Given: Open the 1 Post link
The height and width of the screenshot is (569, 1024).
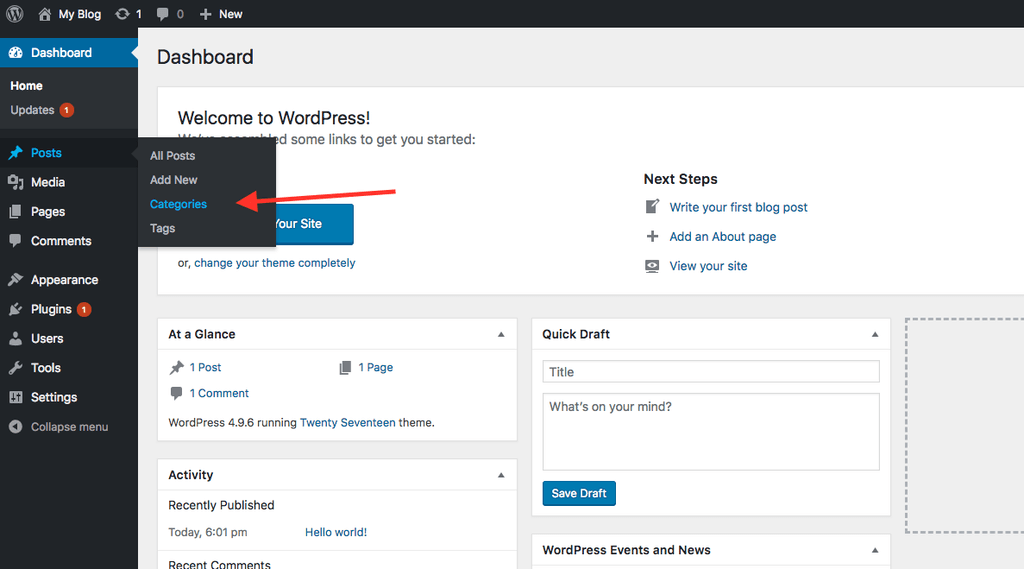Looking at the screenshot, I should (x=205, y=368).
